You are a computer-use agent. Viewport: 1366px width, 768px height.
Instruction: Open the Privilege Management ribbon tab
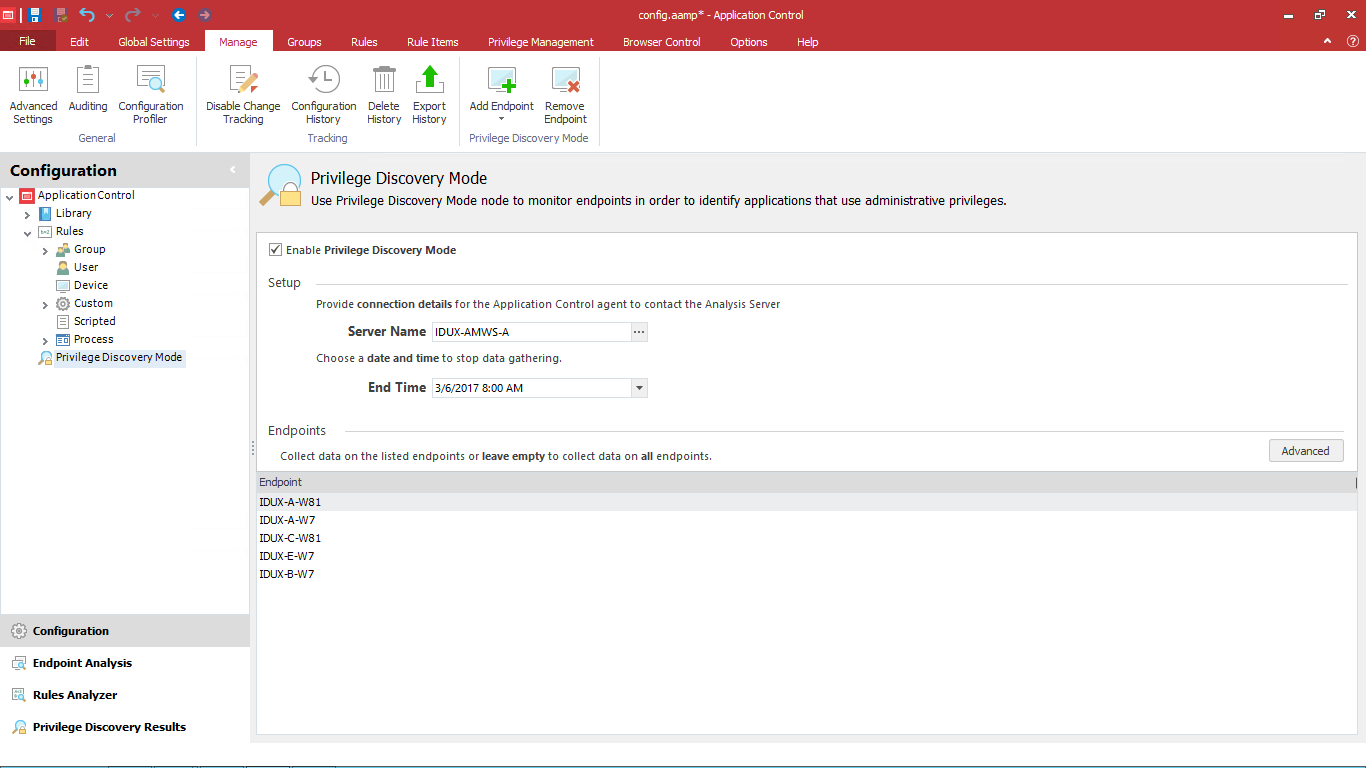pos(540,42)
